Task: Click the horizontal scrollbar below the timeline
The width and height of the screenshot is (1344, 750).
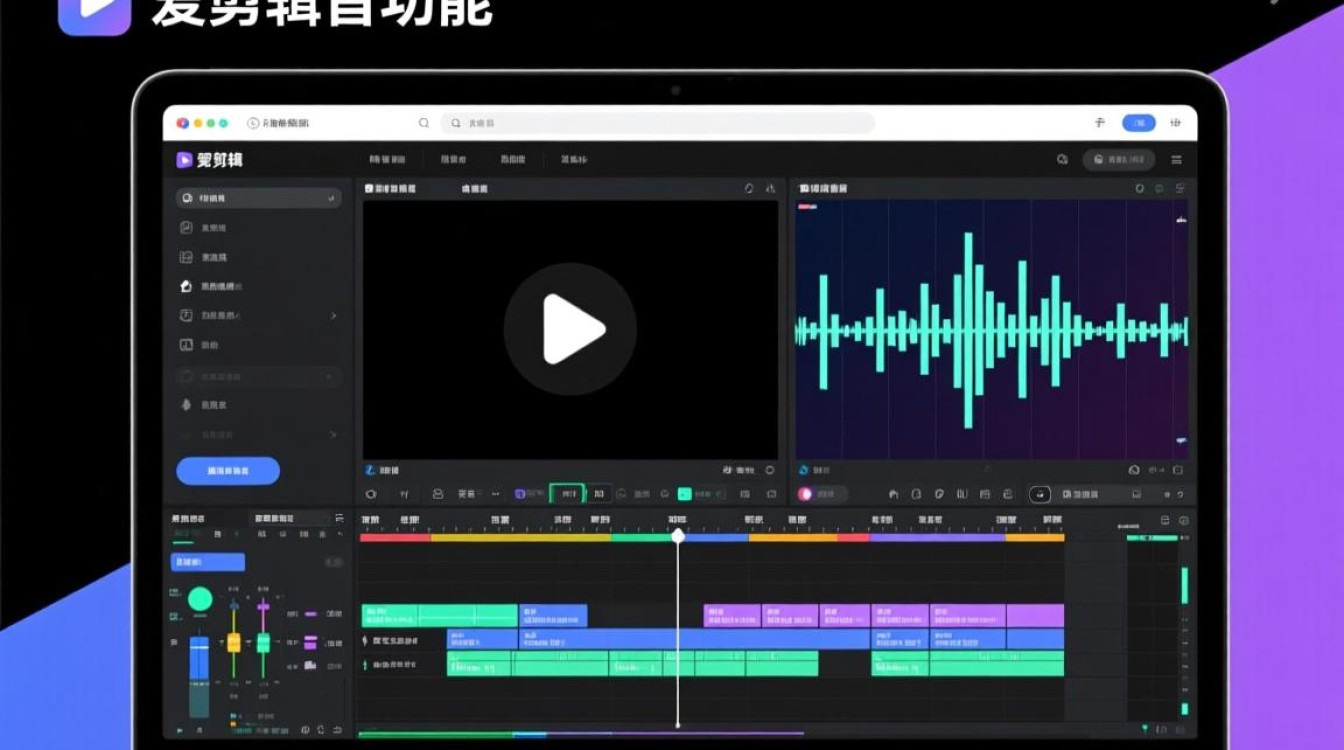Action: [x=581, y=734]
